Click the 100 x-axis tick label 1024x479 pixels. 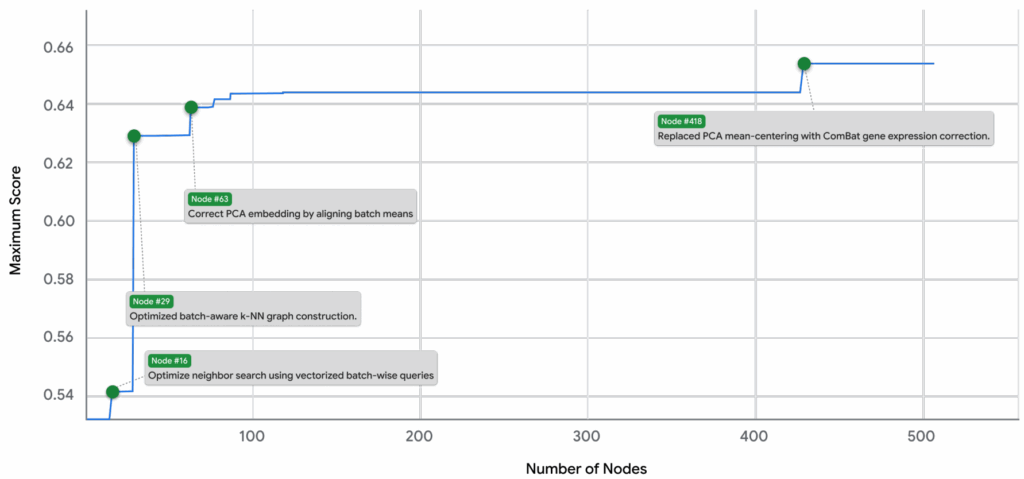(x=252, y=437)
